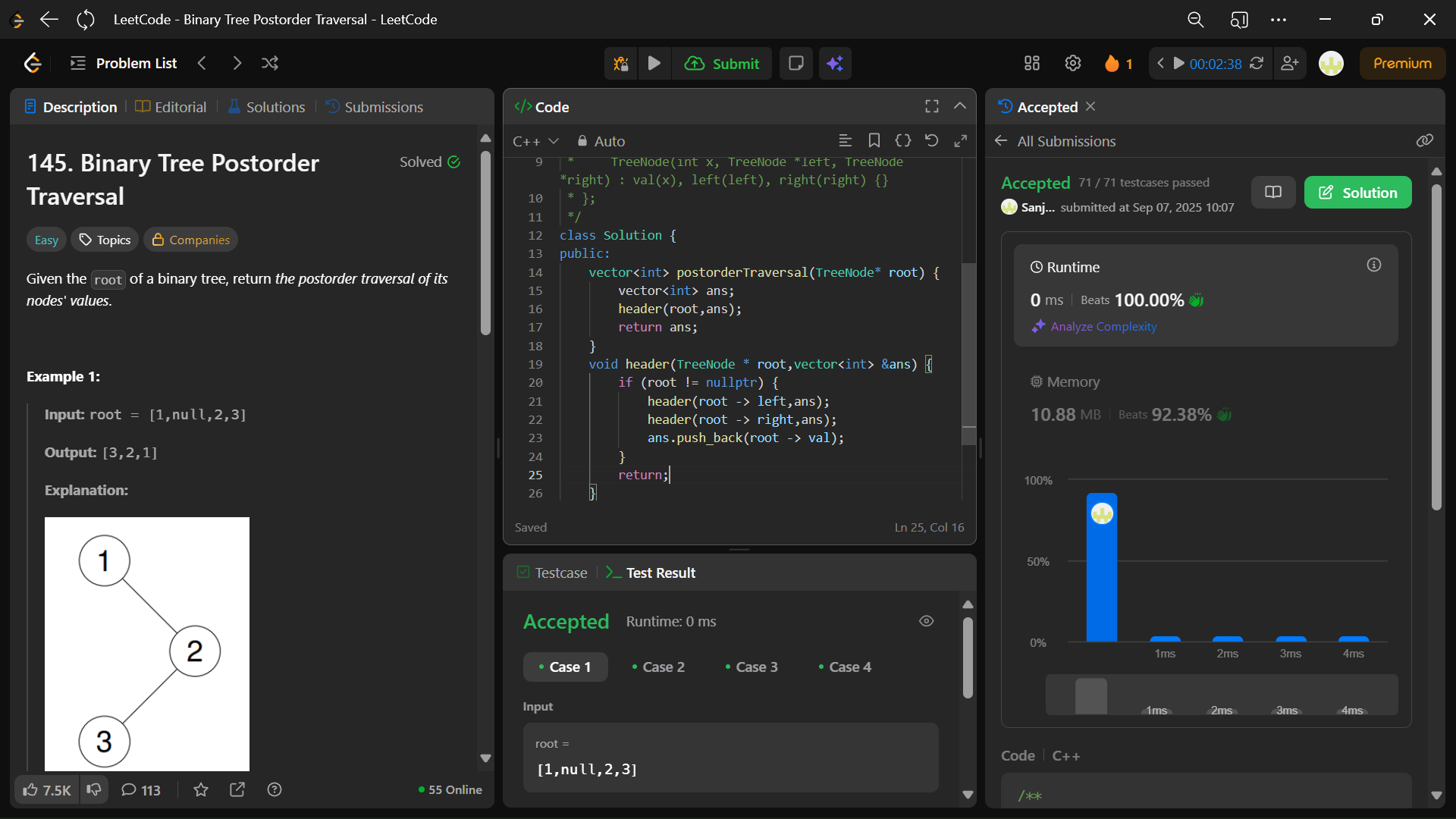
Task: Reset code with the revert arrow icon
Action: (931, 141)
